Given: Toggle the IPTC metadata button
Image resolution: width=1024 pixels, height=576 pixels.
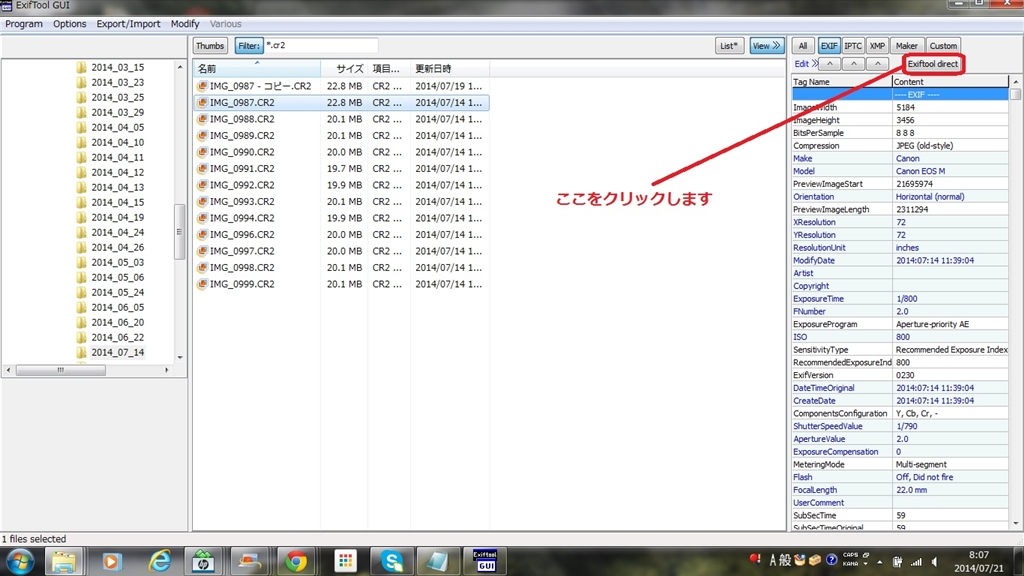Looking at the screenshot, I should [853, 46].
